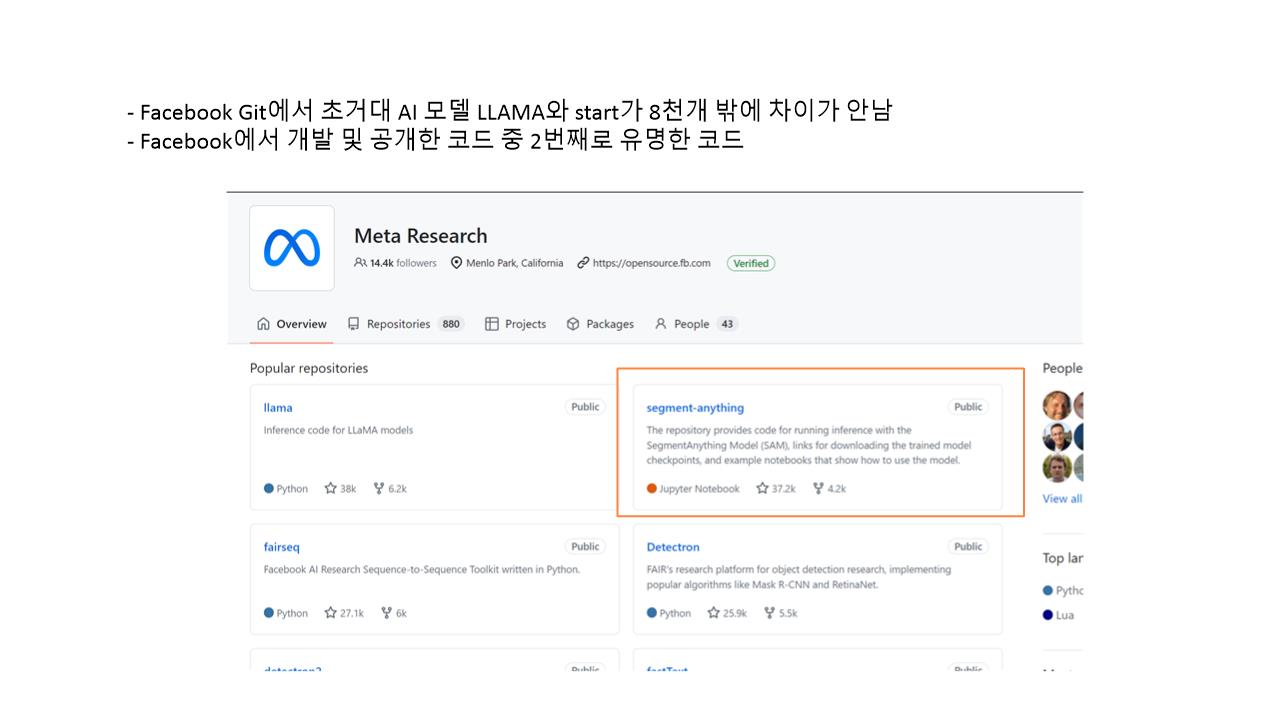Click the 'Inference code for LLaMA models' description

click(338, 430)
